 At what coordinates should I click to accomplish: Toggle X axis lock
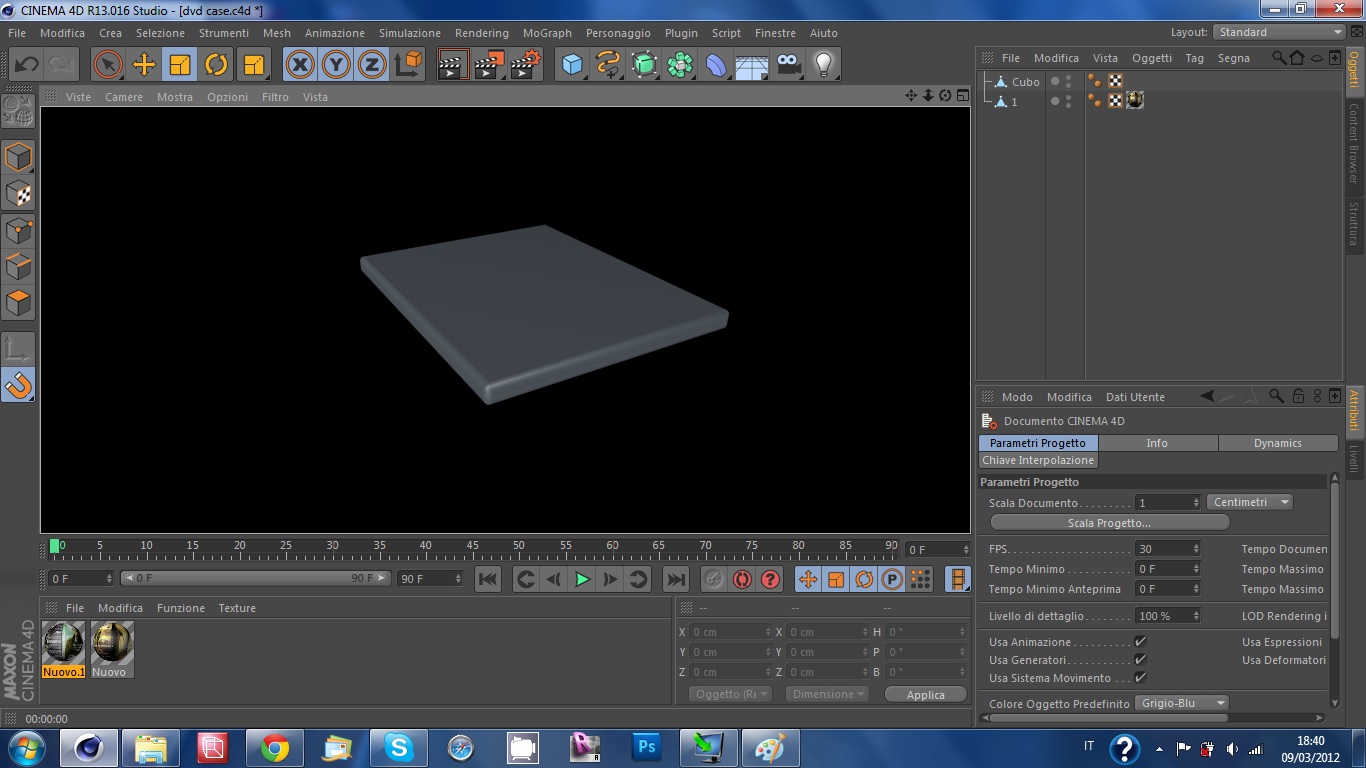(x=299, y=65)
